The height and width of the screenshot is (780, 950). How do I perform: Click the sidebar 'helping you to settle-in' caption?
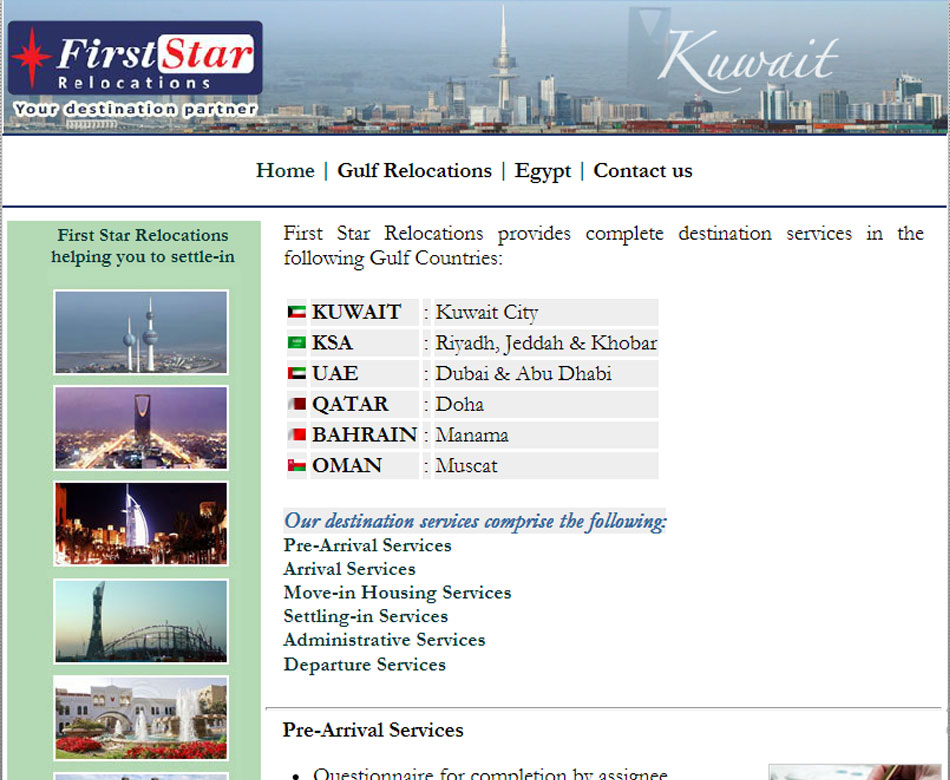click(x=142, y=257)
